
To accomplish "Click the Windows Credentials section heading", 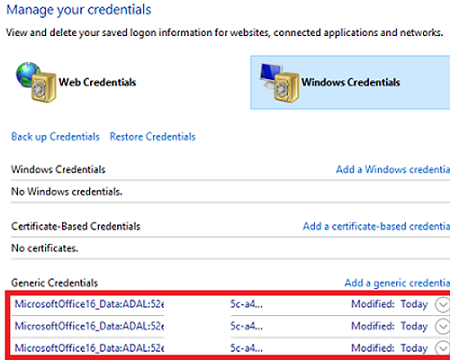I will click(58, 169).
